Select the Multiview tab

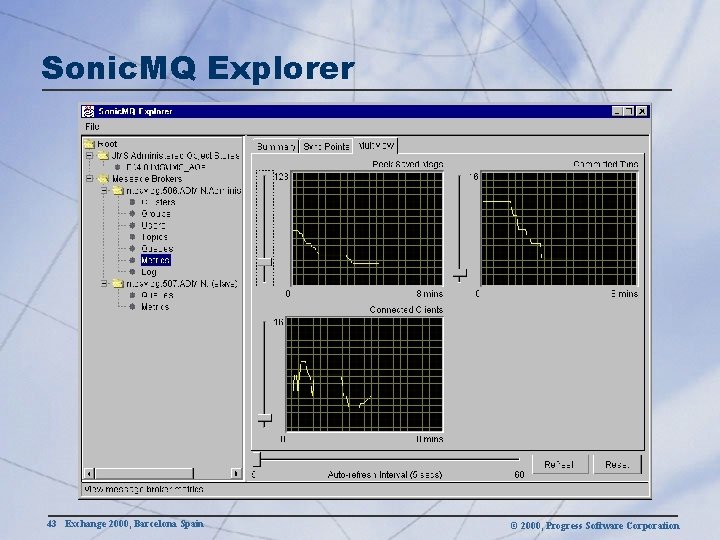[x=376, y=146]
